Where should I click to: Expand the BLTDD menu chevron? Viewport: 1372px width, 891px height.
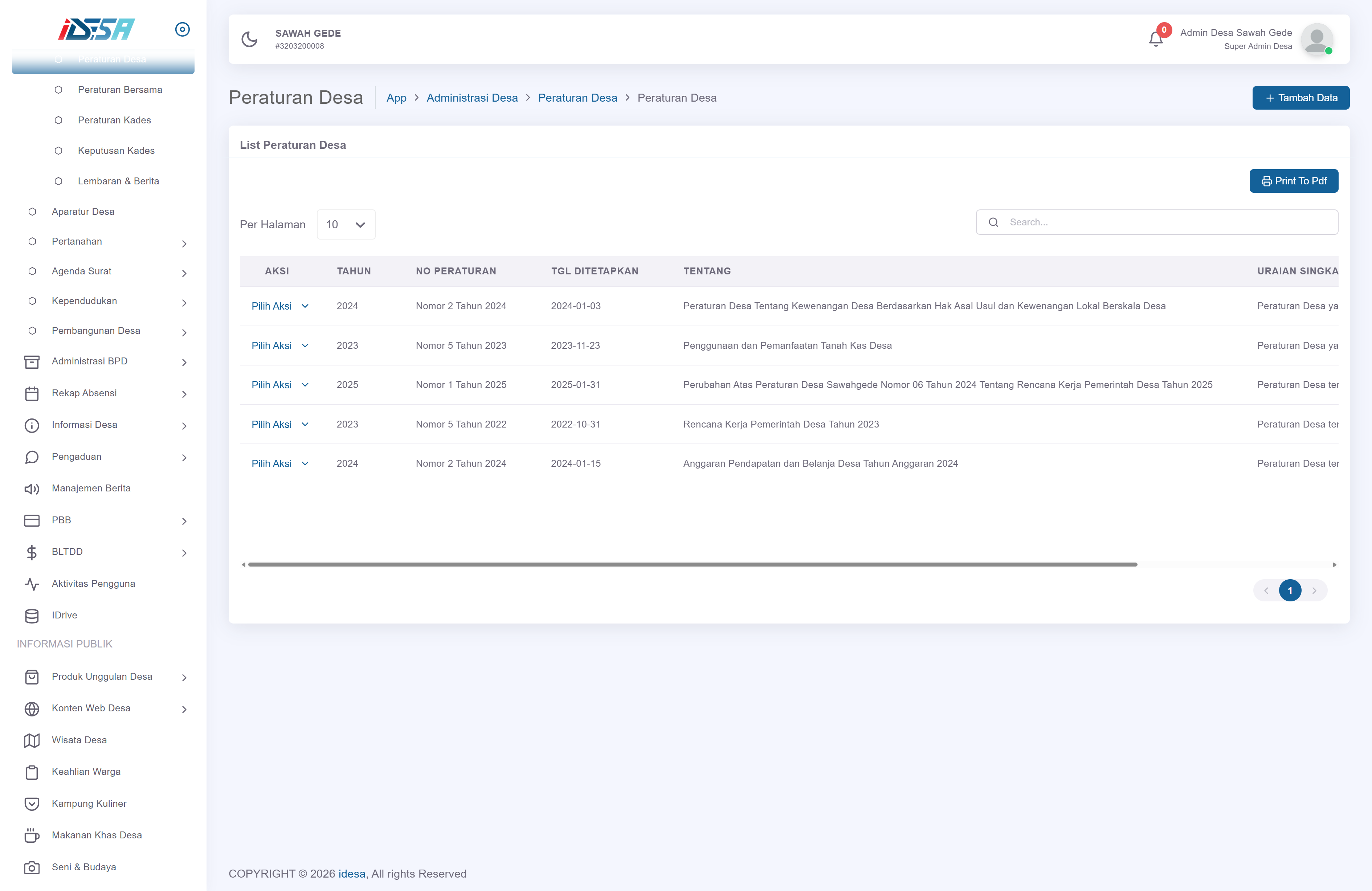(184, 553)
